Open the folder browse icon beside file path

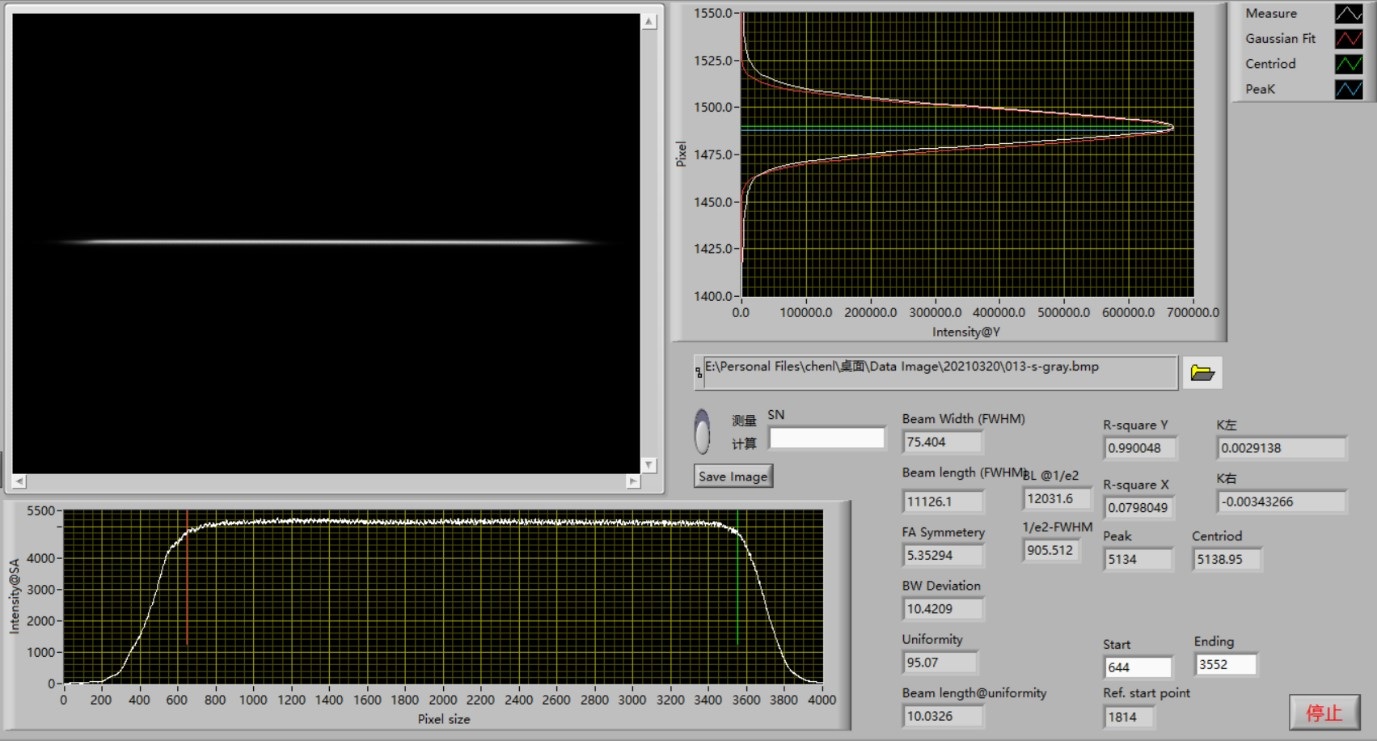tap(1202, 373)
